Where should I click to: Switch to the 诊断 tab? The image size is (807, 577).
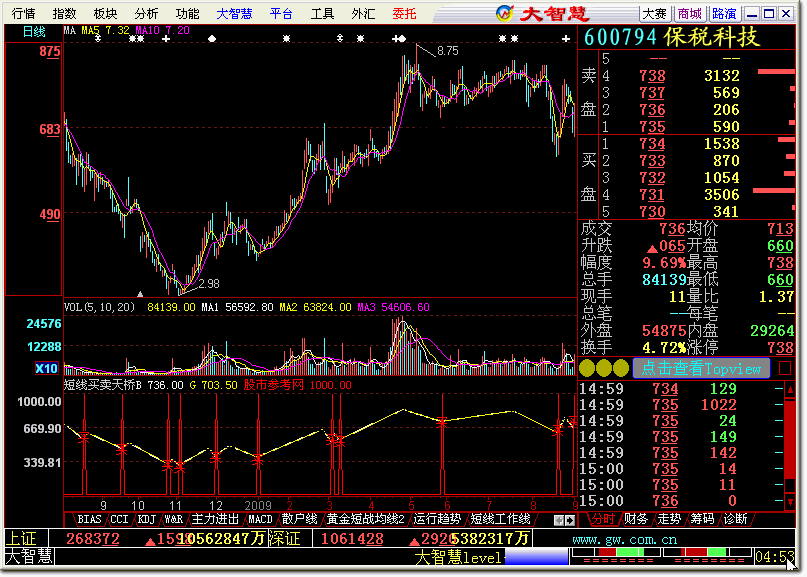(x=735, y=519)
